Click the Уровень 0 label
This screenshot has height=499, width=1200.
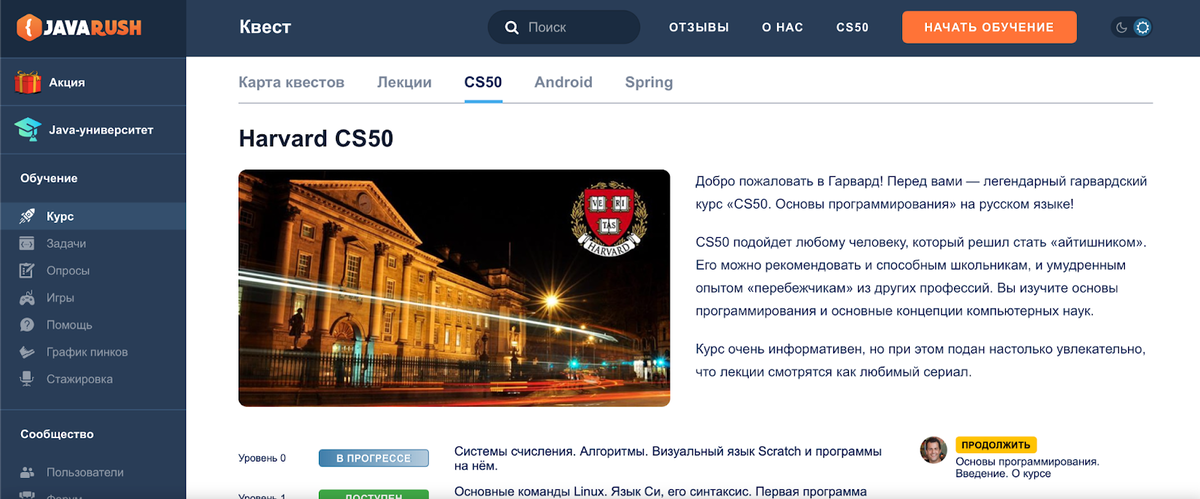(262, 458)
